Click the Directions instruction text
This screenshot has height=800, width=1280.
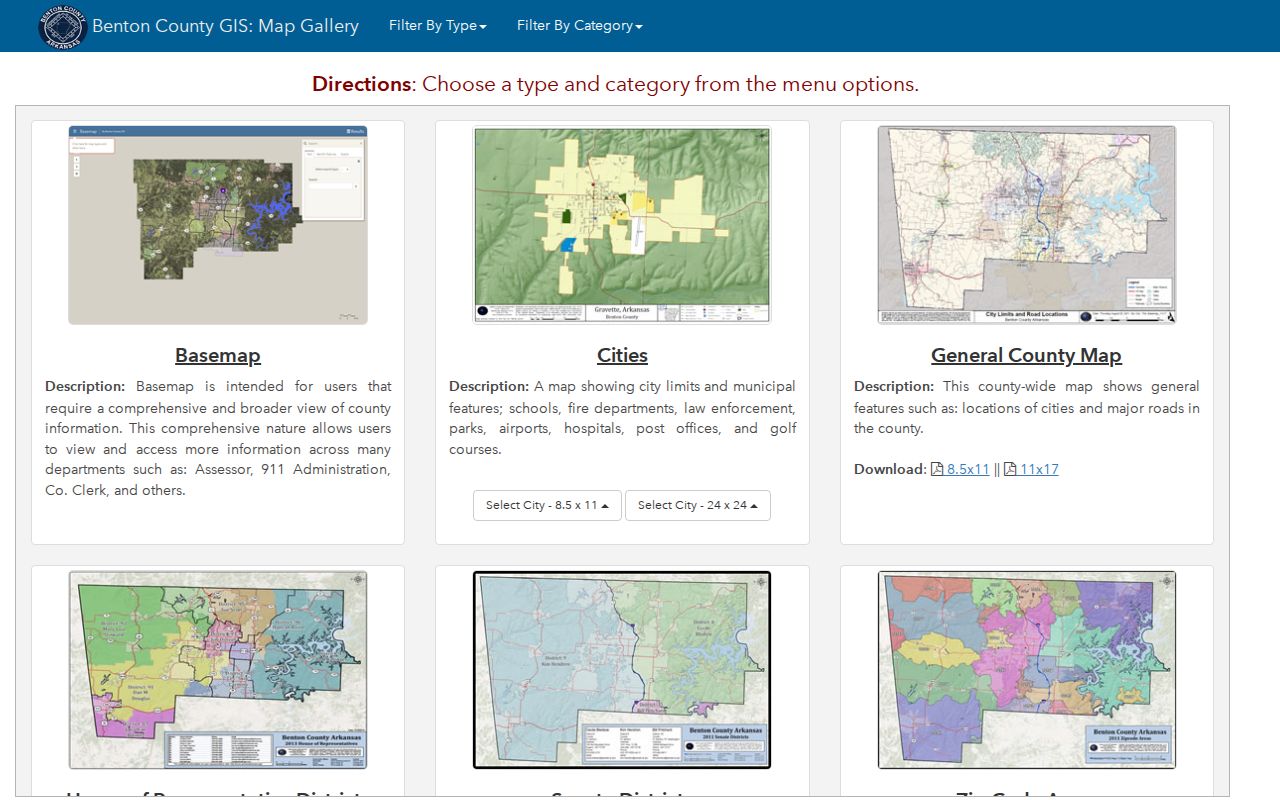pyautogui.click(x=615, y=84)
